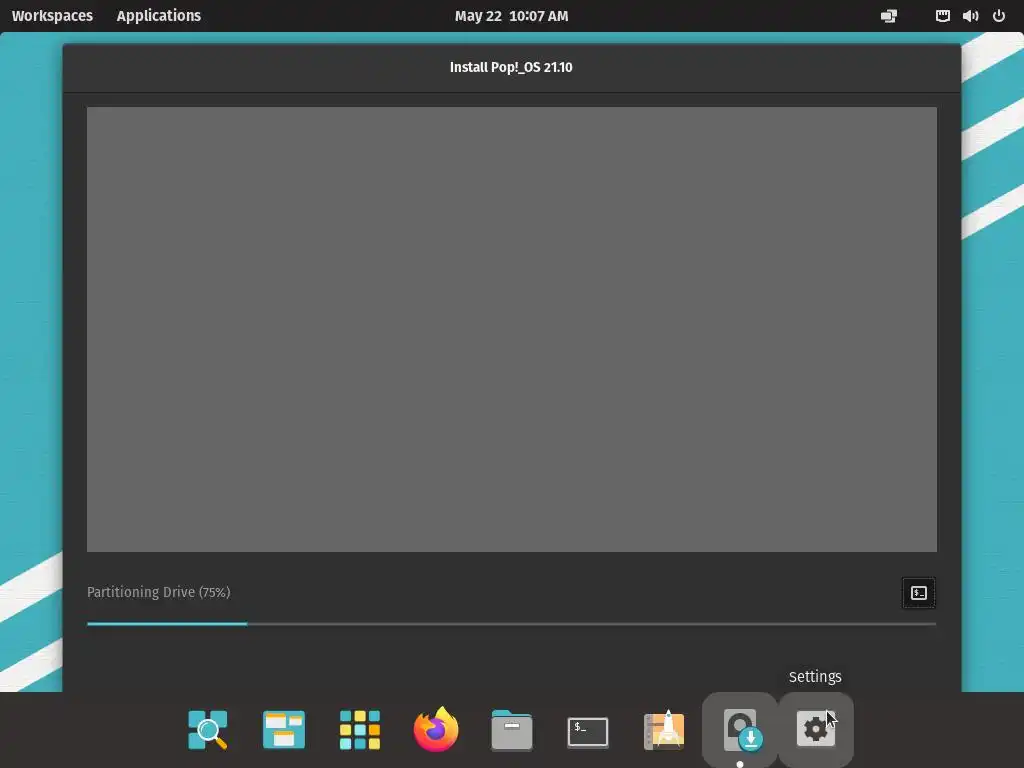Click the Partitioning Drive (75%) status text
This screenshot has height=768, width=1024.
click(x=159, y=592)
